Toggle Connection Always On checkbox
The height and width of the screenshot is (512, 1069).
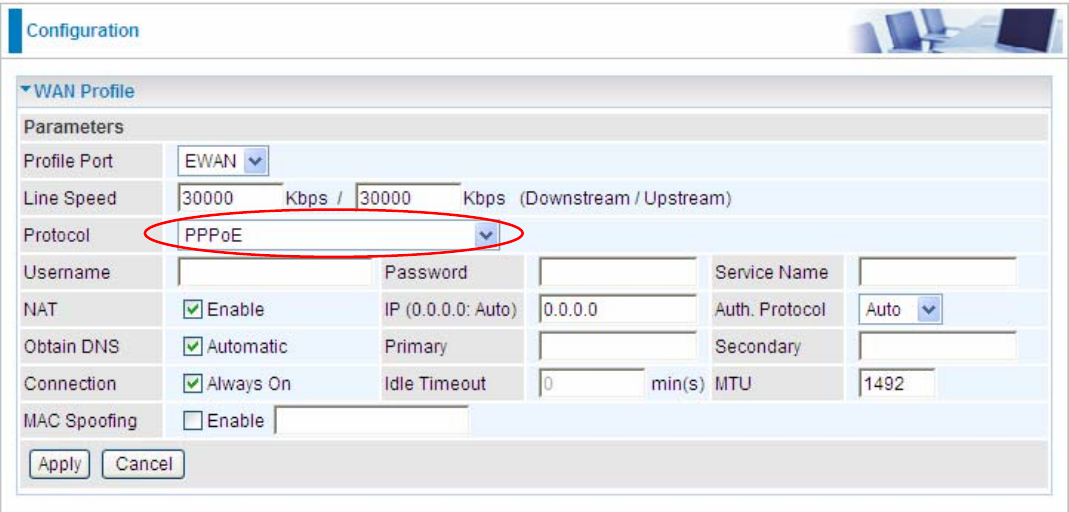(193, 384)
